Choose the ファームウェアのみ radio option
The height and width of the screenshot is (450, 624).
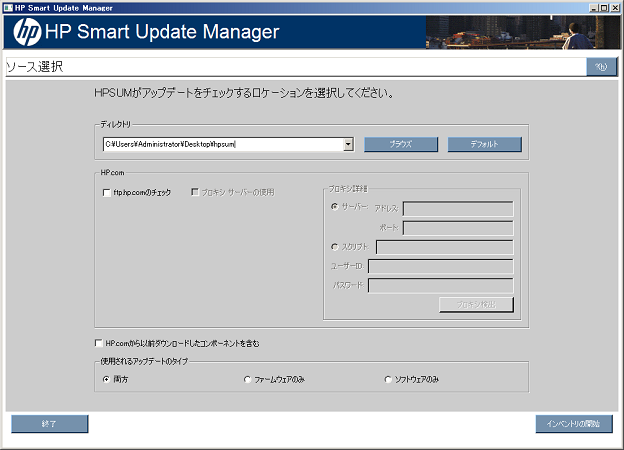click(248, 380)
